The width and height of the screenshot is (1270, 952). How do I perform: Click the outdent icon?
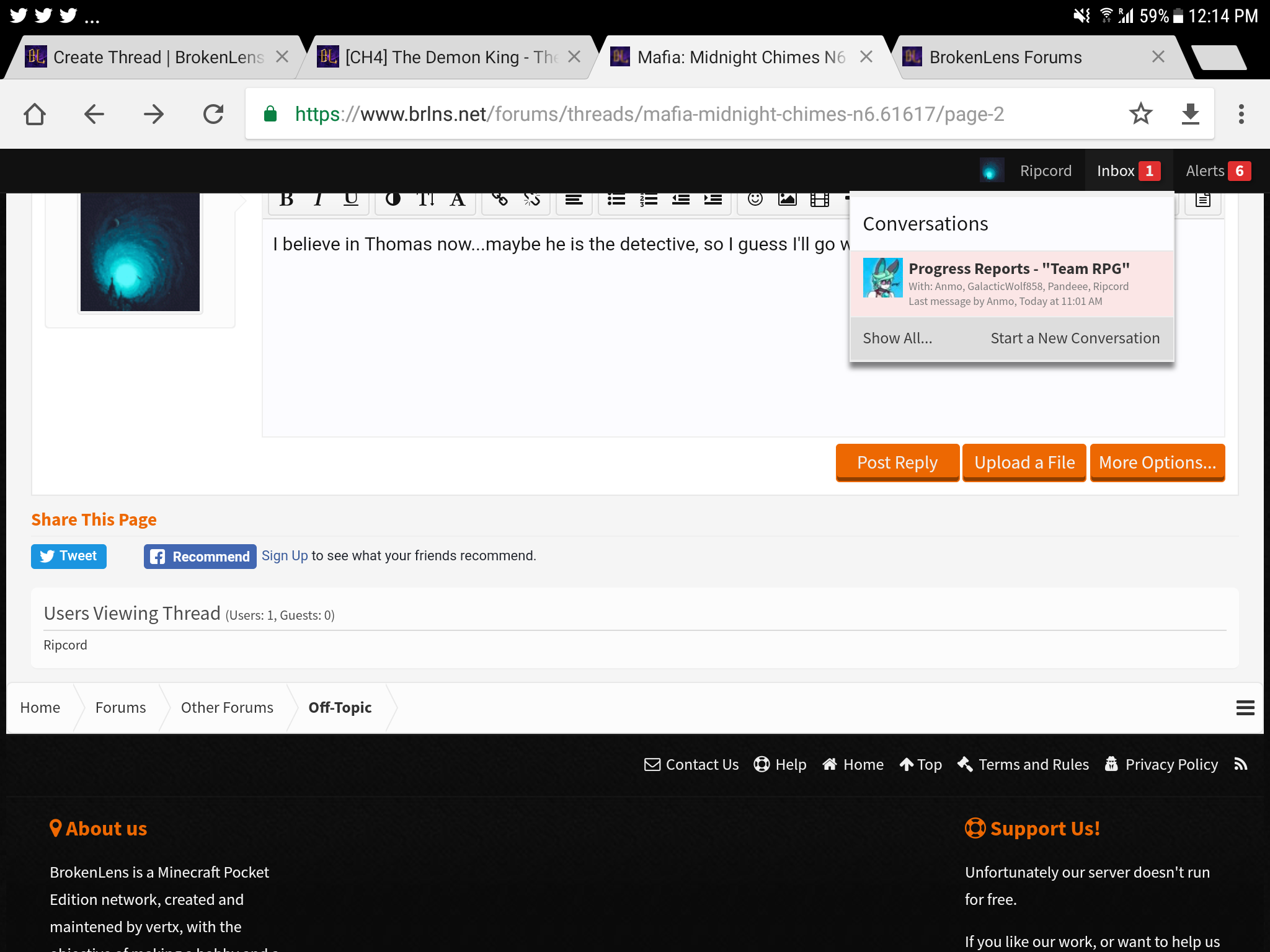pyautogui.click(x=681, y=200)
